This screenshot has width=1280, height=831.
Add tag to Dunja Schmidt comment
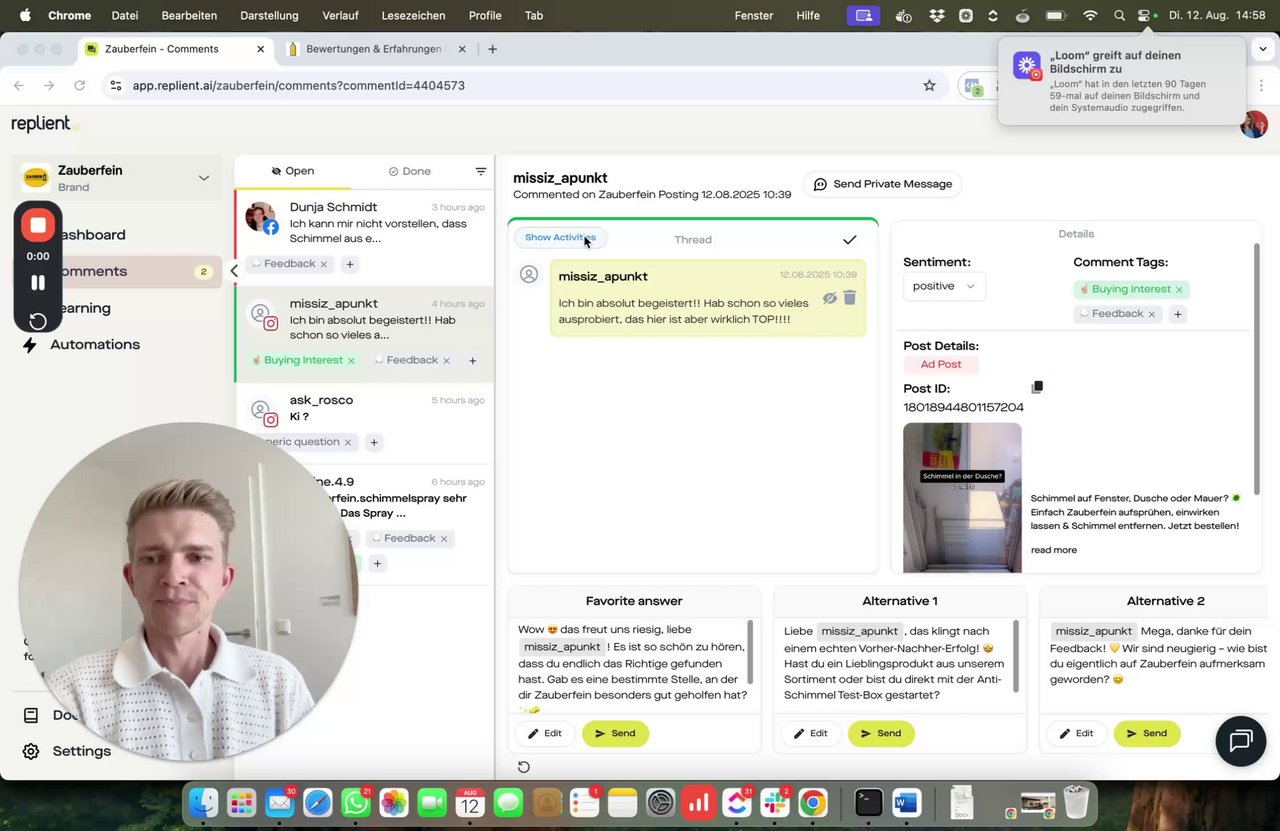[x=349, y=264]
